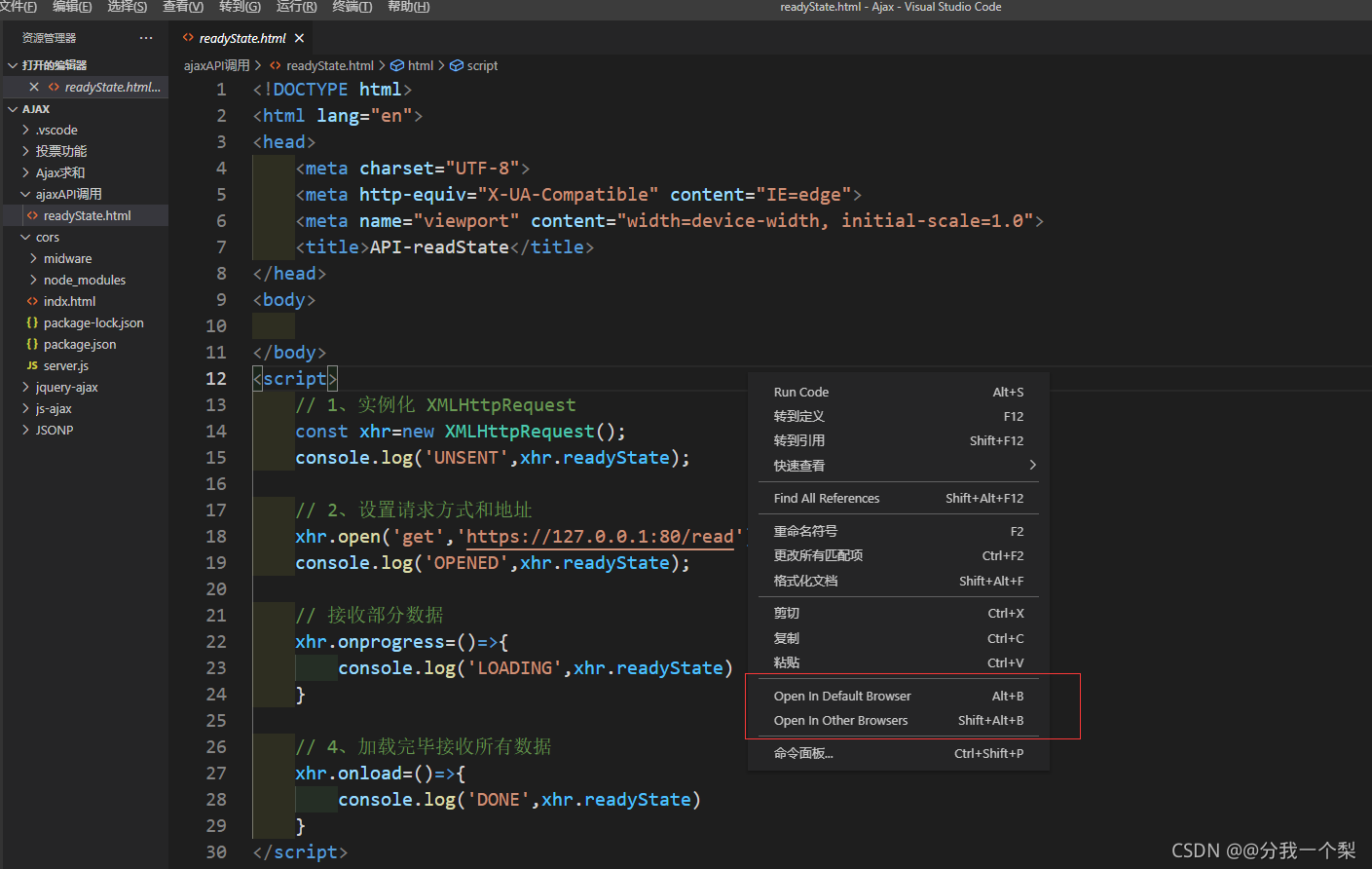Screen dimensions: 1372x869
Task: Open the 编辑(E) menu
Action: (x=72, y=7)
